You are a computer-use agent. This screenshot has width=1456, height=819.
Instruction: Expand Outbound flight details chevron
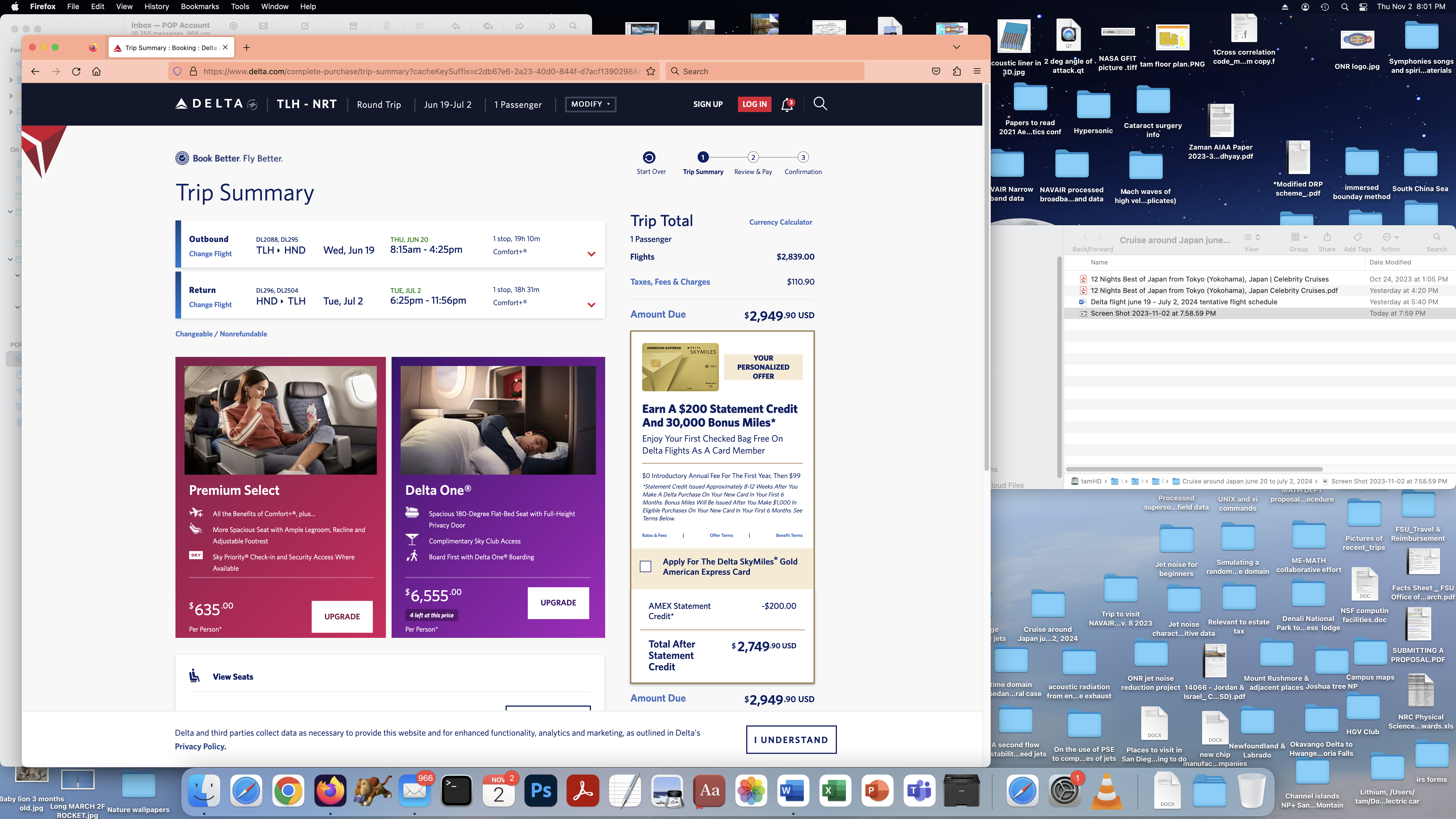pyautogui.click(x=591, y=254)
